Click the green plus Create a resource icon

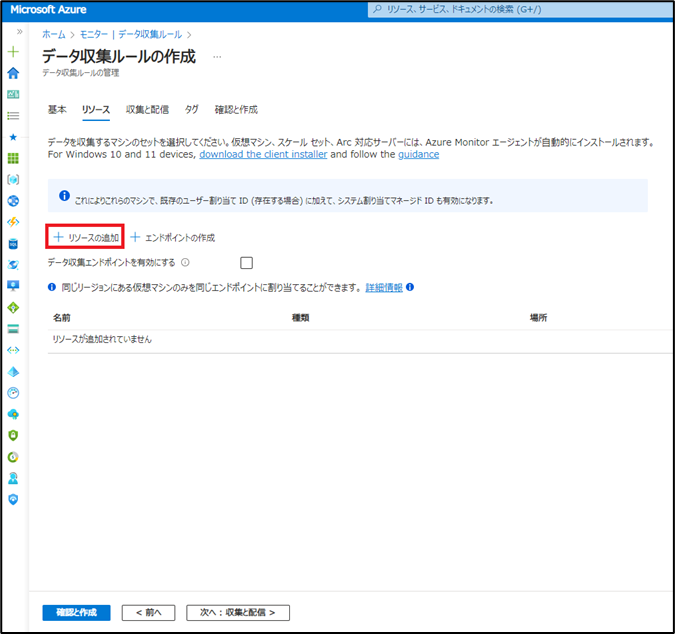pos(13,52)
